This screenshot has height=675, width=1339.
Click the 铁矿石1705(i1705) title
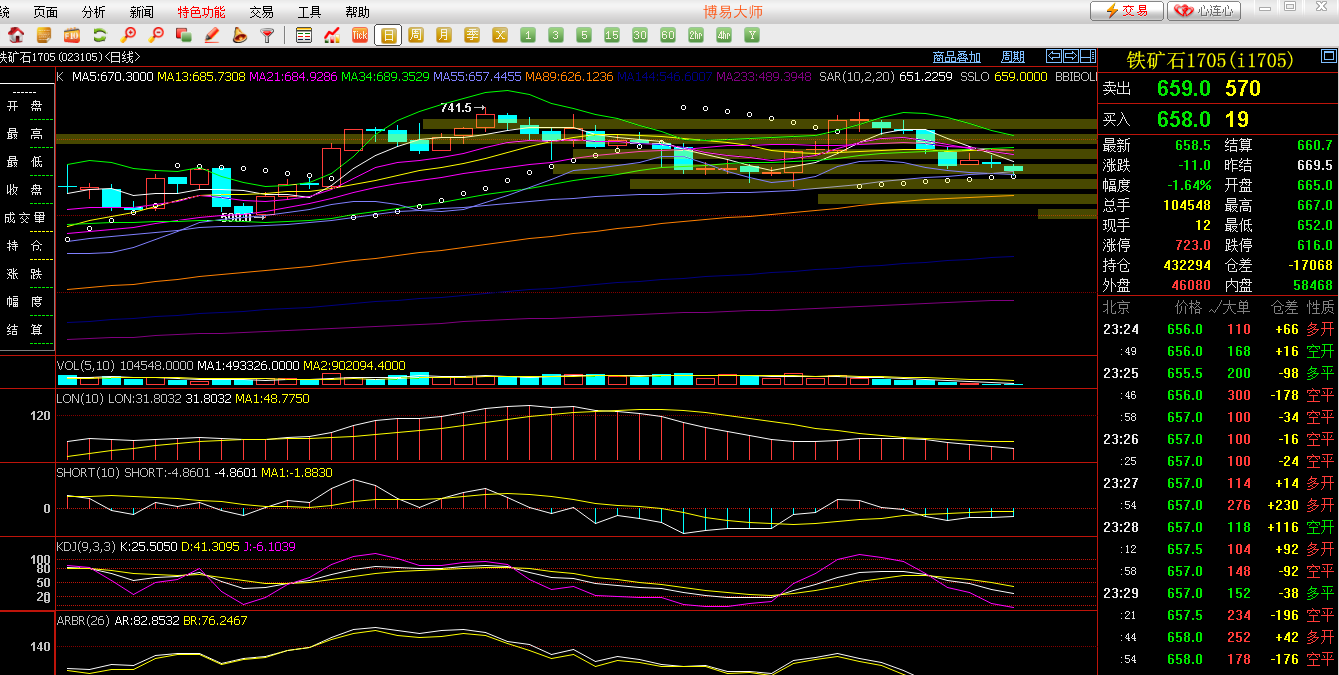[1209, 60]
